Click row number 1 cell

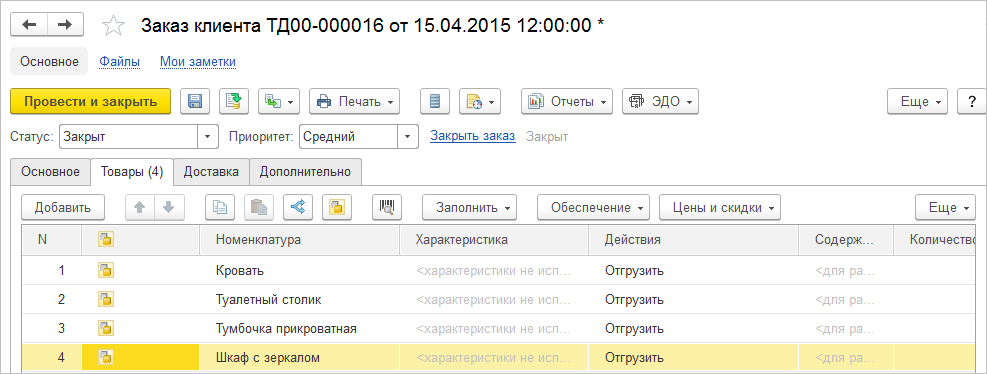(52, 271)
